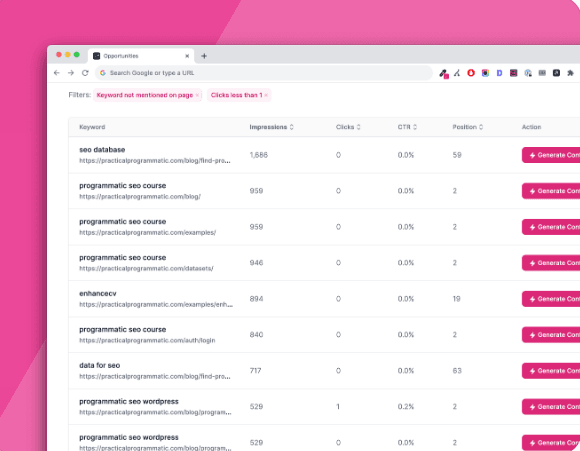Remove the Keyword not mentioned on page filter
Image resolution: width=580 pixels, height=451 pixels.
coord(197,95)
